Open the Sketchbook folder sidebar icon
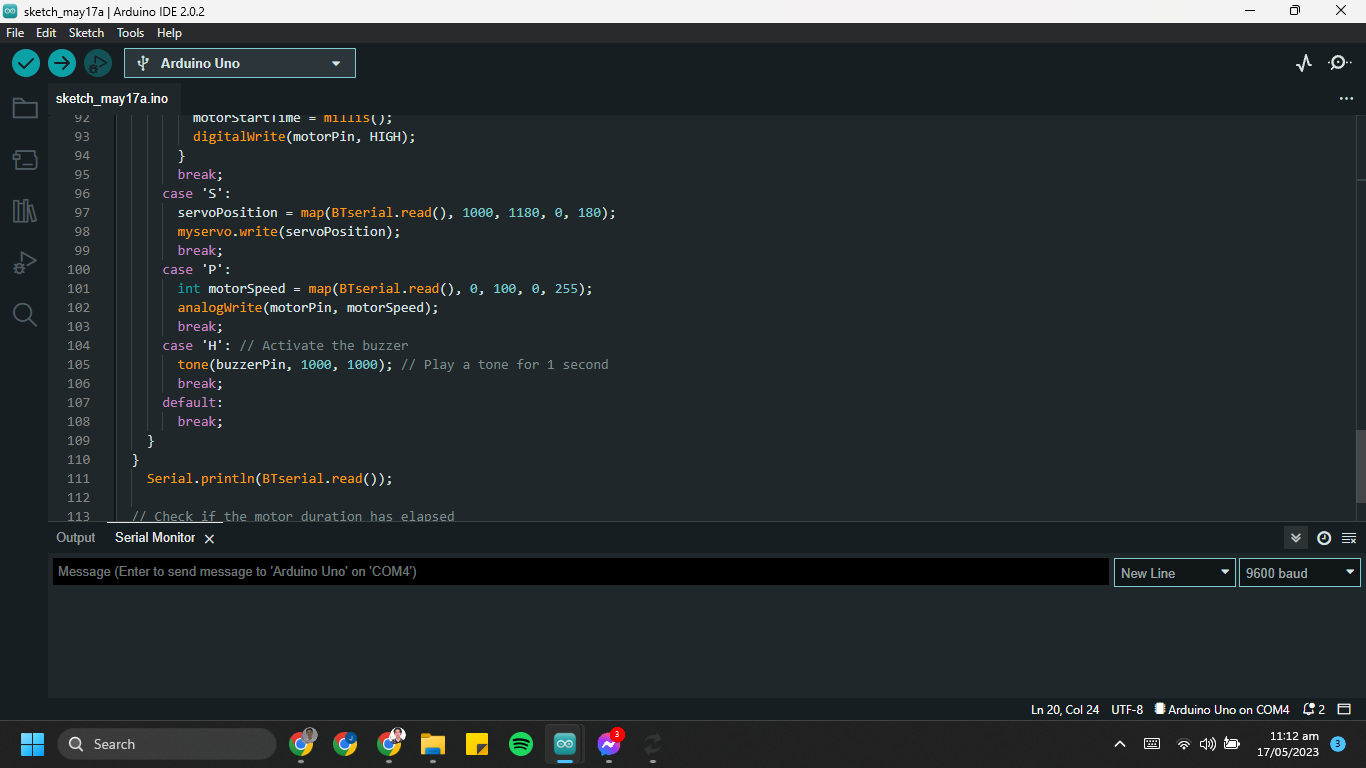 (25, 108)
